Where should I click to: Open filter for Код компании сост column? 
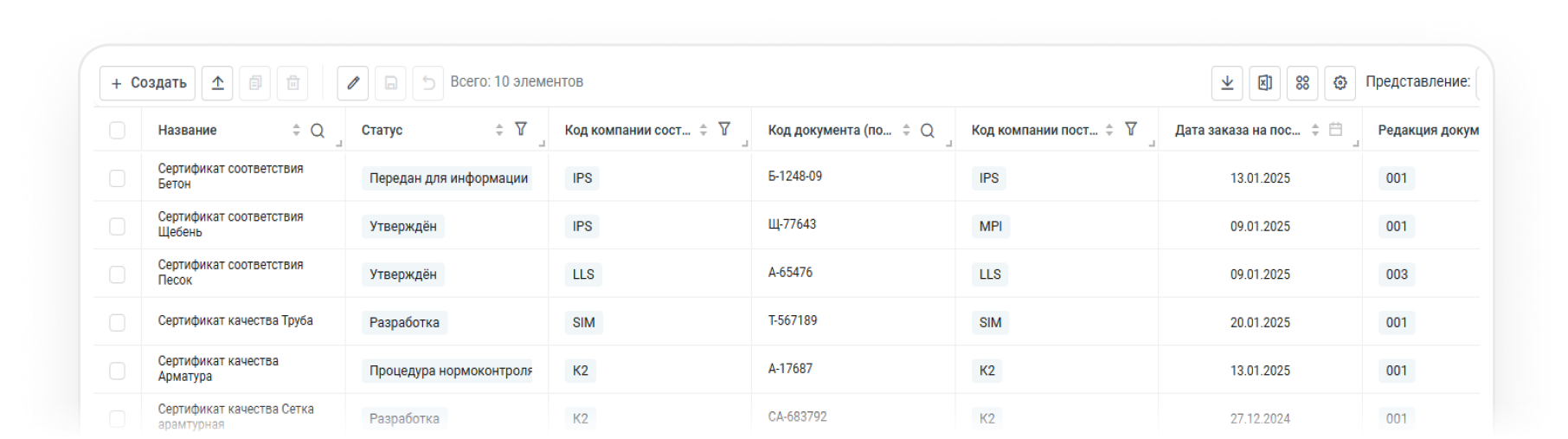[x=724, y=129]
